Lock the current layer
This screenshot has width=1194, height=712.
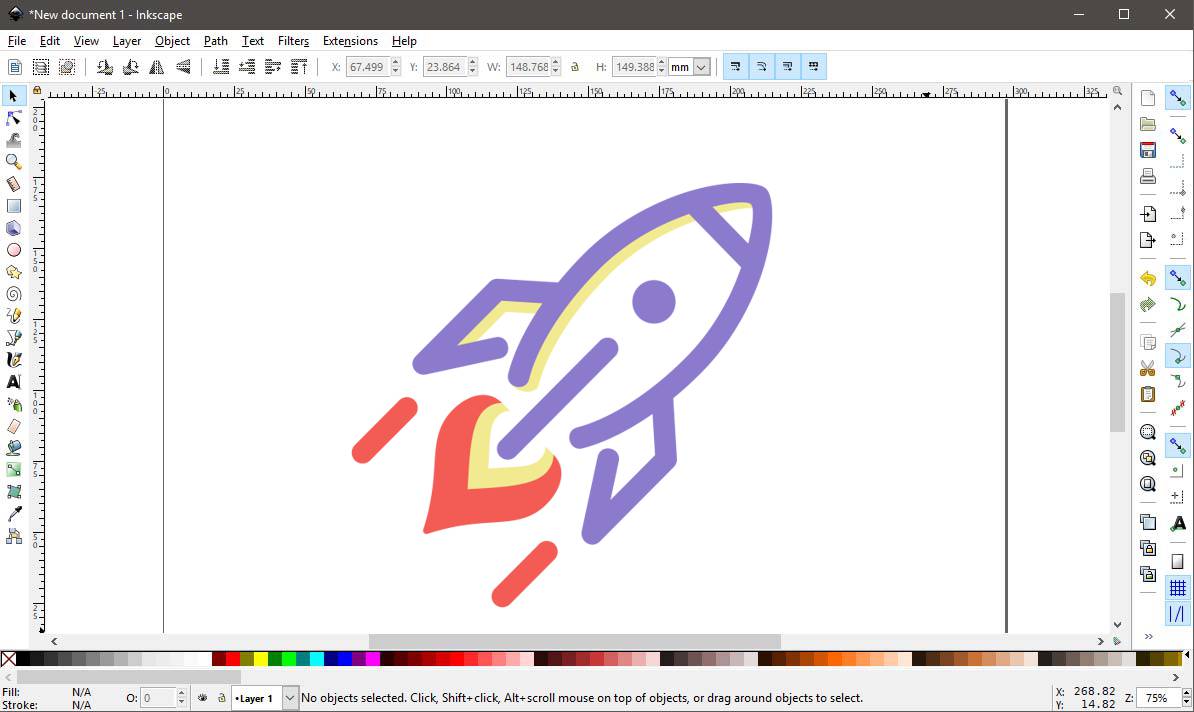point(220,697)
